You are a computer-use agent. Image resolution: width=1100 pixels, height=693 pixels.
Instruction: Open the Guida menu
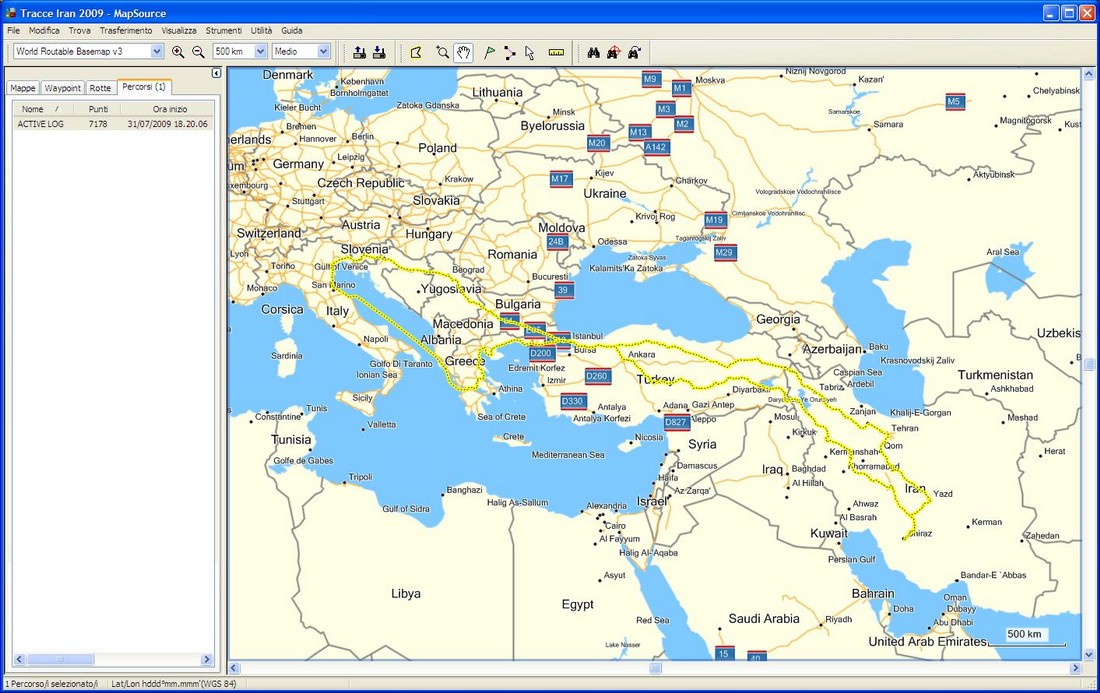tap(292, 31)
